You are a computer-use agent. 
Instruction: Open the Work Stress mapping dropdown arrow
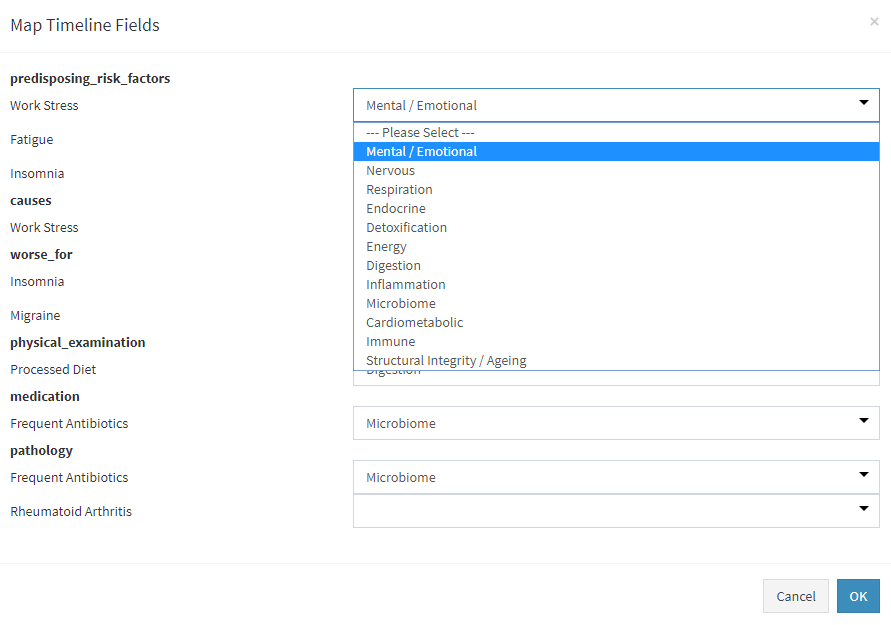[862, 105]
